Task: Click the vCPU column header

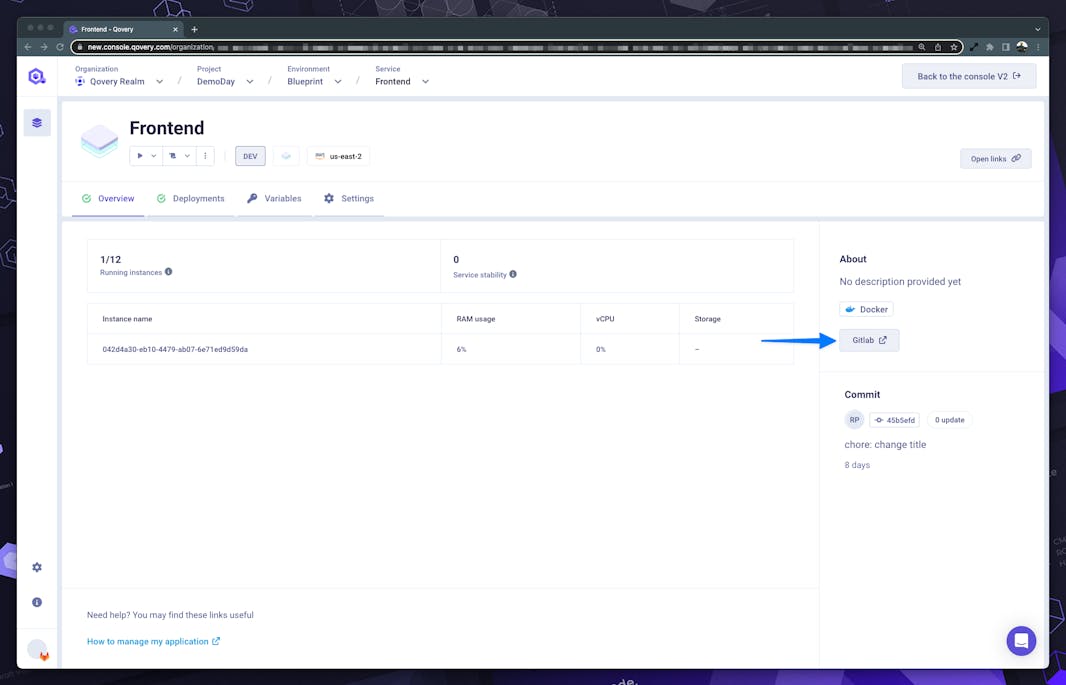Action: [605, 319]
